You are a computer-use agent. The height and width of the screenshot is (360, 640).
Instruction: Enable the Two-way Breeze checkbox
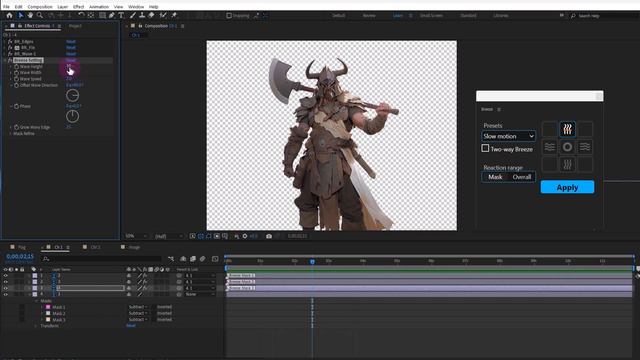click(485, 148)
